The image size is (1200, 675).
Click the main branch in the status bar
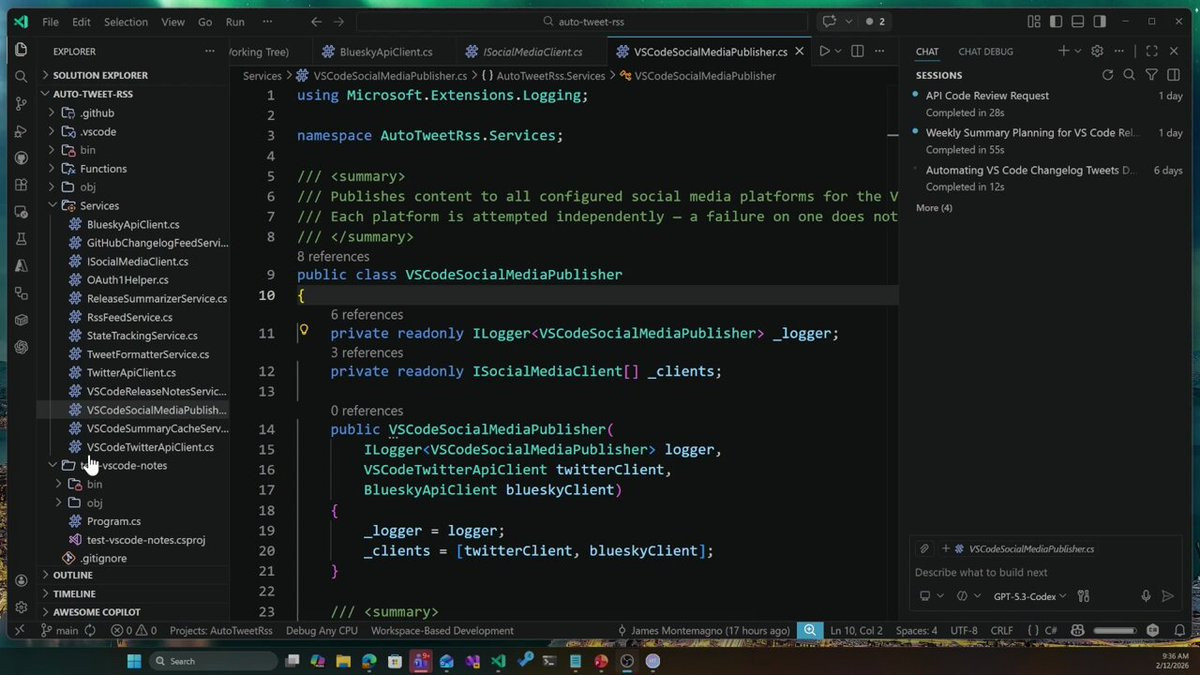60,631
